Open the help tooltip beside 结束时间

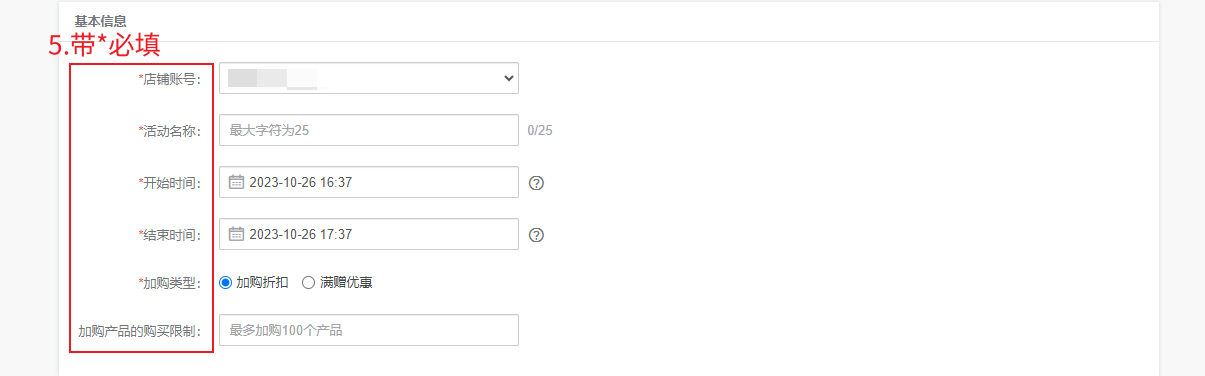pos(536,235)
